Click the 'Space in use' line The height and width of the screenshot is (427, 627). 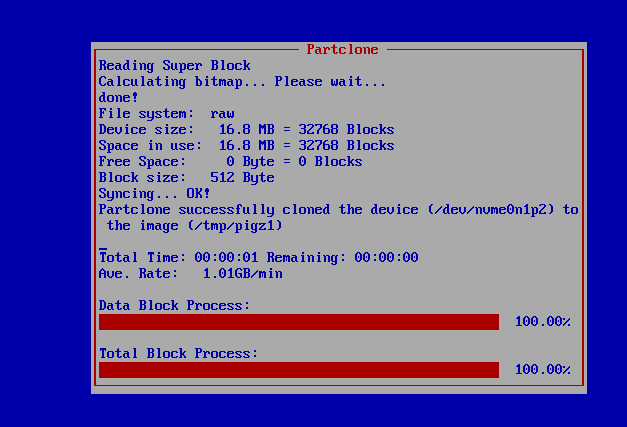pyautogui.click(x=246, y=146)
